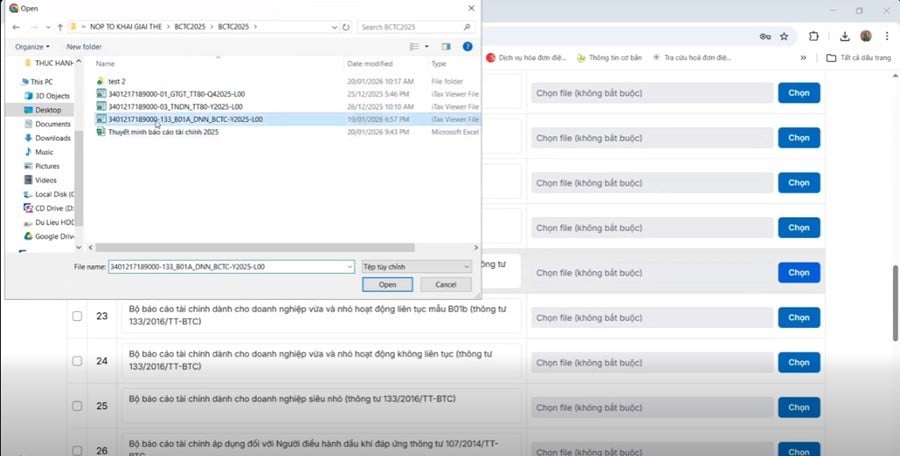Screen dimensions: 900x456
Task: Tick the checkbox for row 25
Action: pos(77,405)
